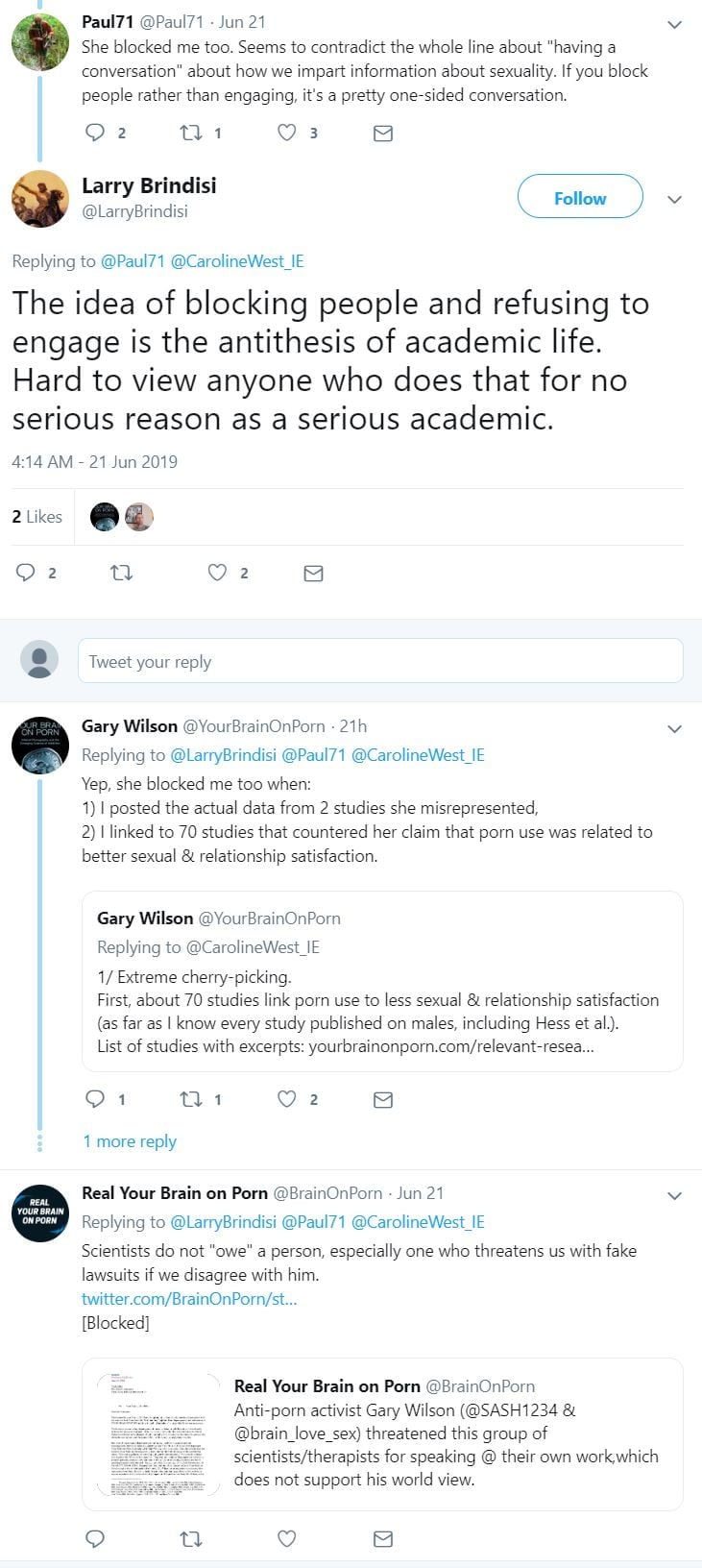
Task: Expand options menu on Gary Wilson's tweet
Action: pos(674,729)
